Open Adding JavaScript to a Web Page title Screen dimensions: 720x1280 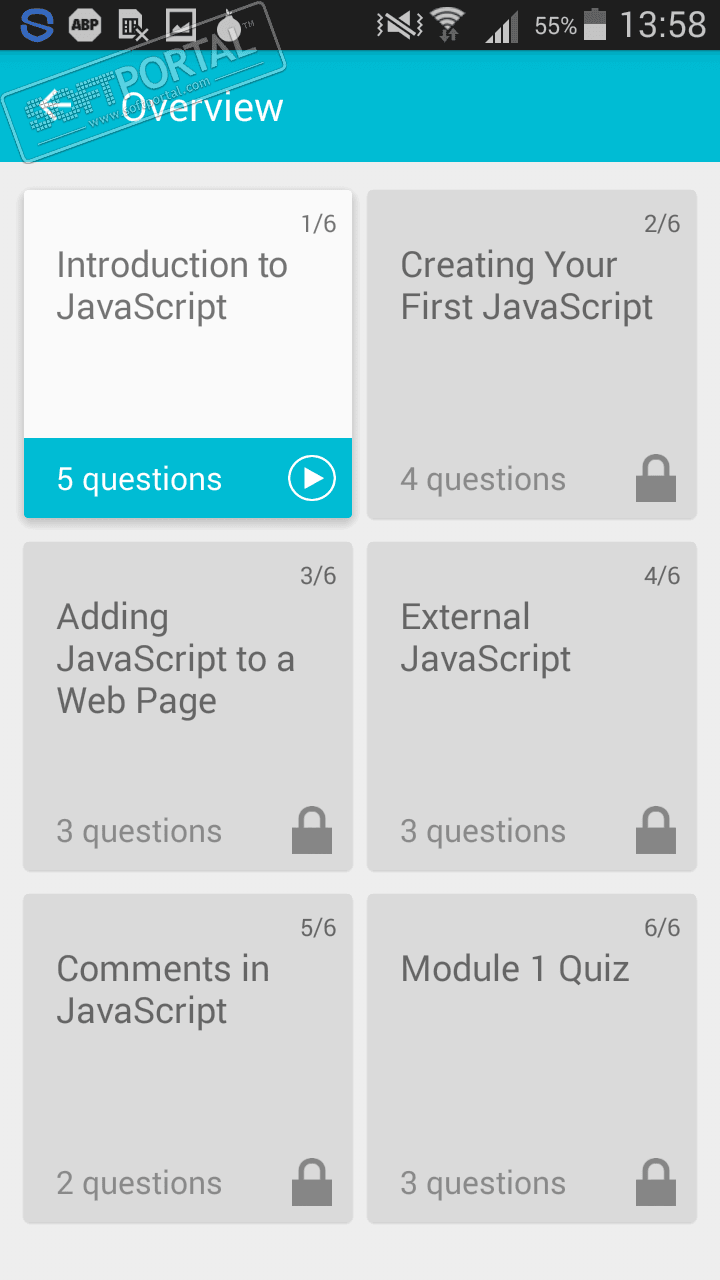175,659
